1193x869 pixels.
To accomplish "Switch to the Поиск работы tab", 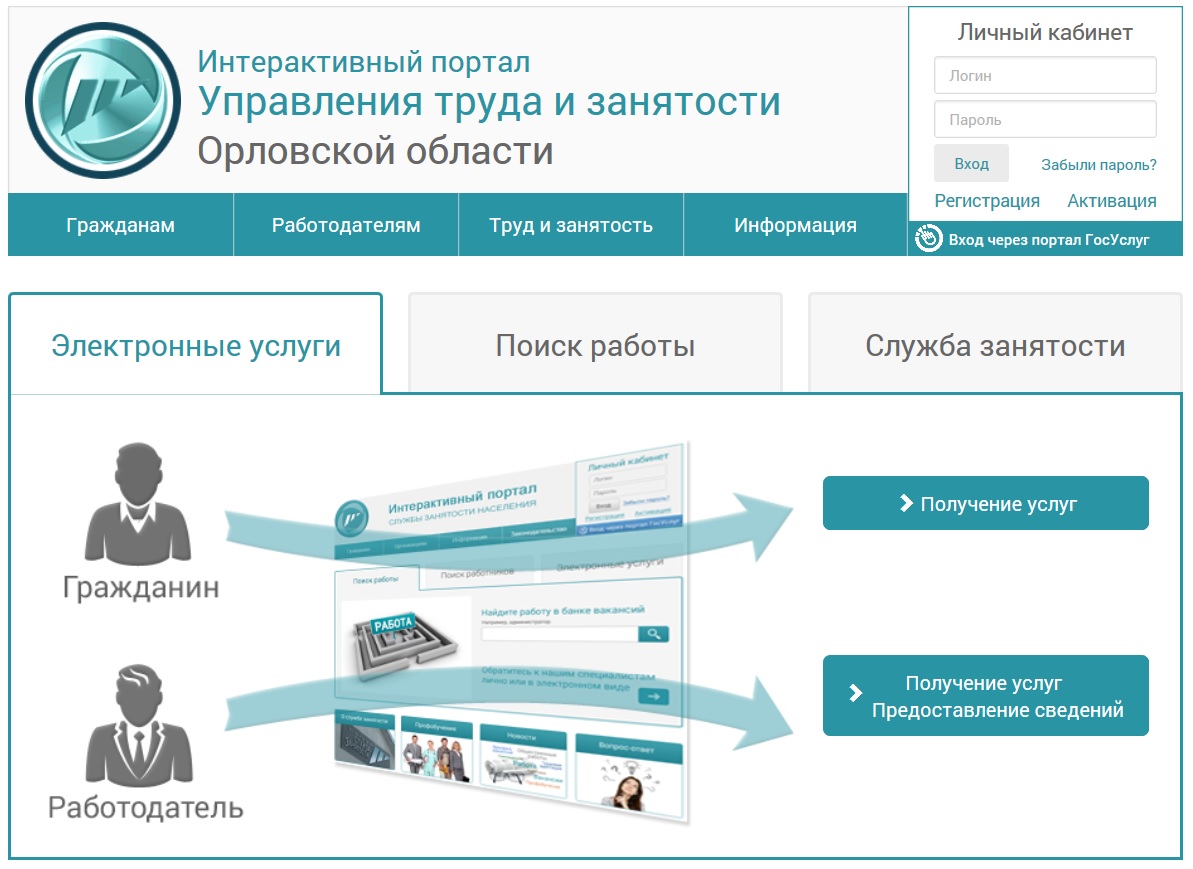I will pyautogui.click(x=595, y=346).
